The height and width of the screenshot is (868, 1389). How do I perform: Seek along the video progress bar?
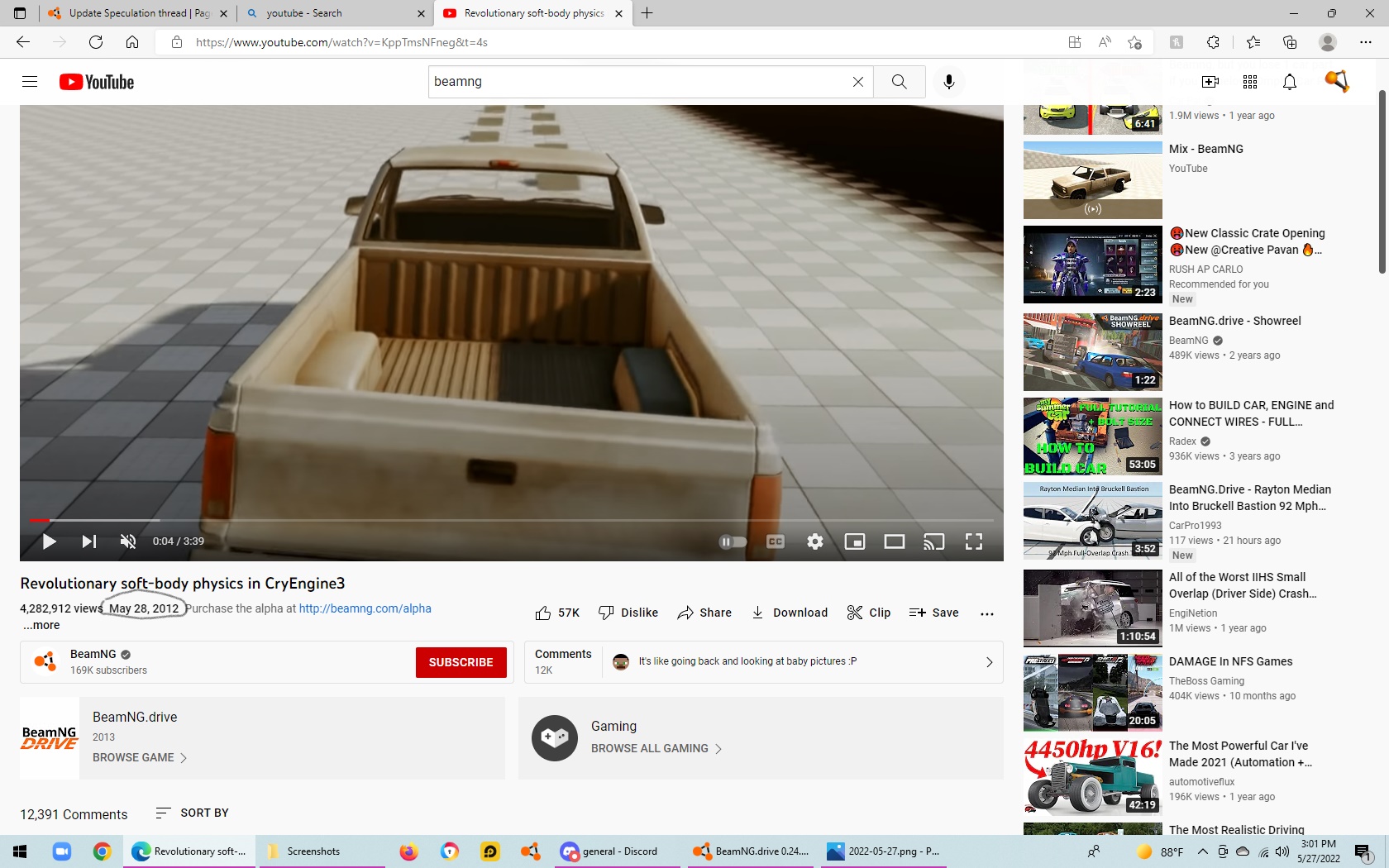(512, 520)
